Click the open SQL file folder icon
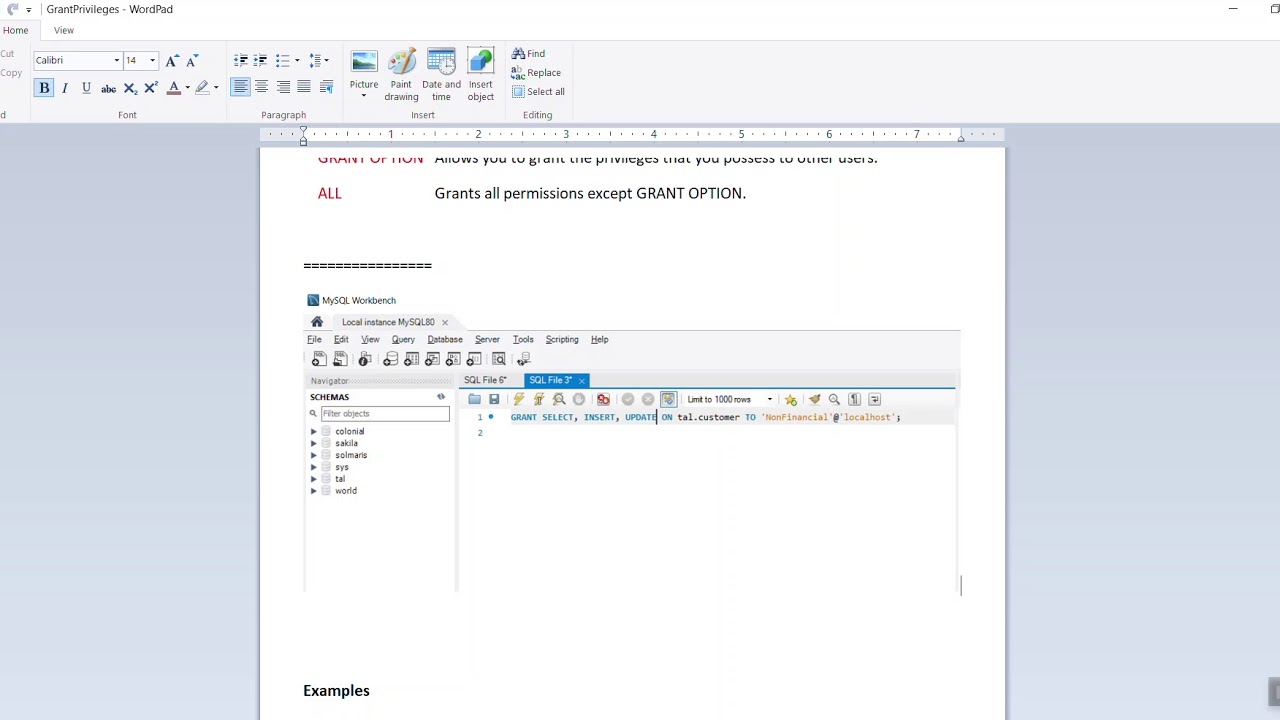1280x720 pixels. (474, 399)
